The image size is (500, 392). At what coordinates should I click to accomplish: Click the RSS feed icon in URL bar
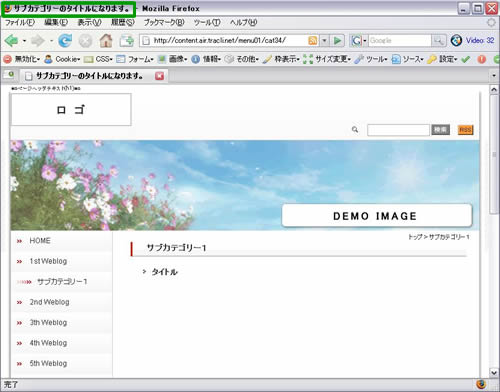[x=313, y=41]
